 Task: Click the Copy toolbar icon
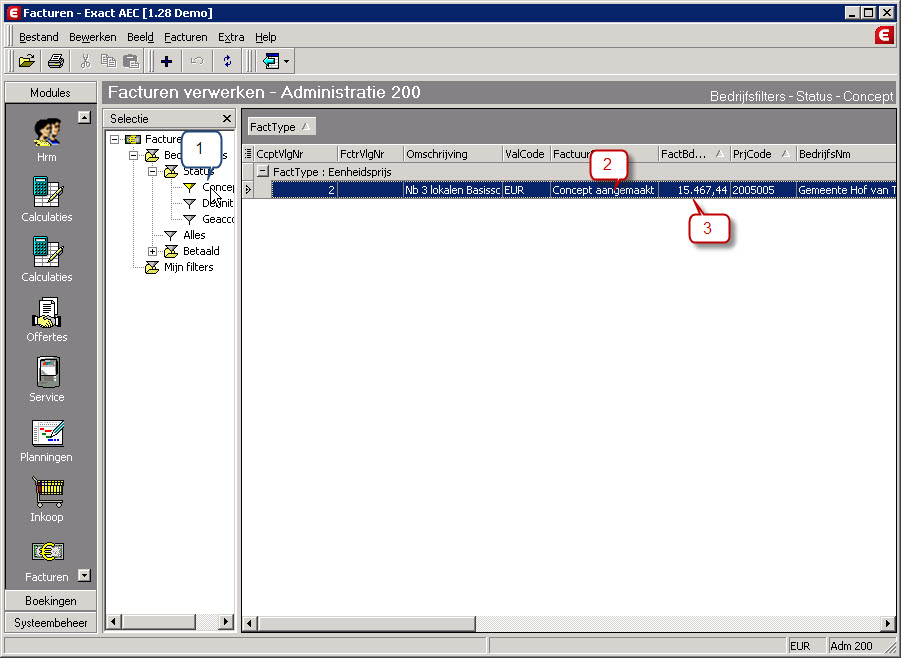(x=108, y=61)
